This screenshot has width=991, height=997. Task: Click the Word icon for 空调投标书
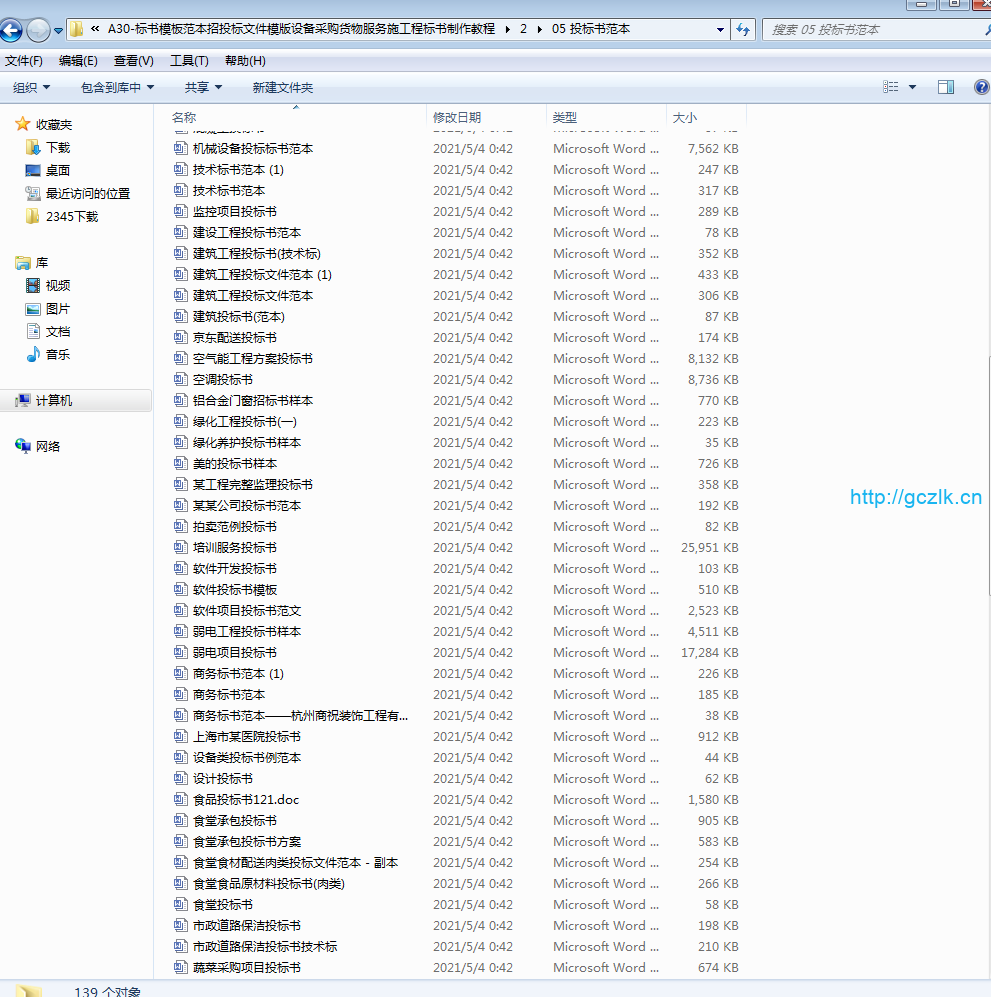(180, 380)
